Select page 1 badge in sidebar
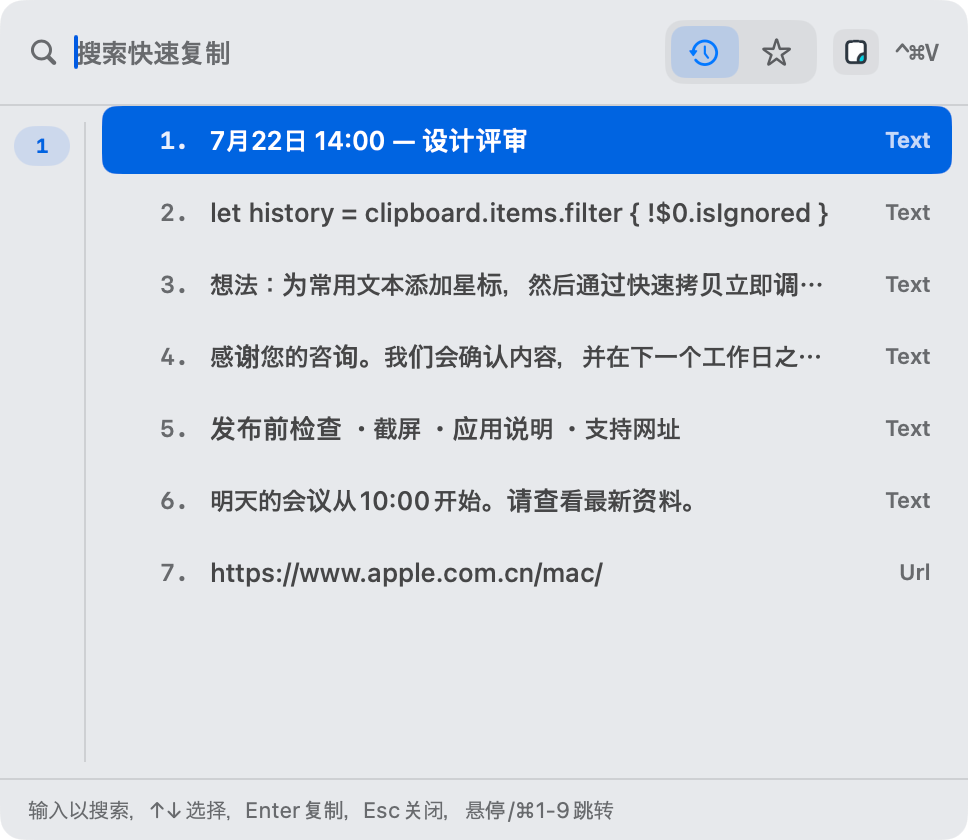 pos(42,146)
